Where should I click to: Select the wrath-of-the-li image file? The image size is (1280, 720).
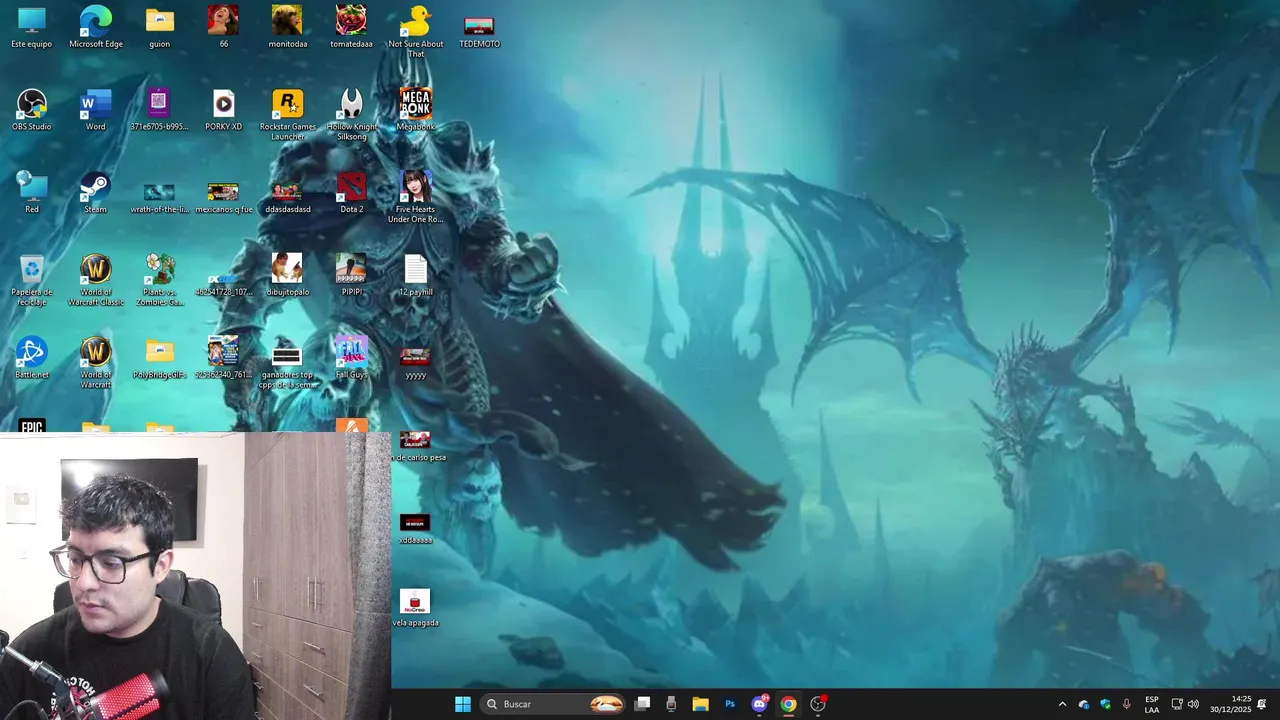click(159, 197)
